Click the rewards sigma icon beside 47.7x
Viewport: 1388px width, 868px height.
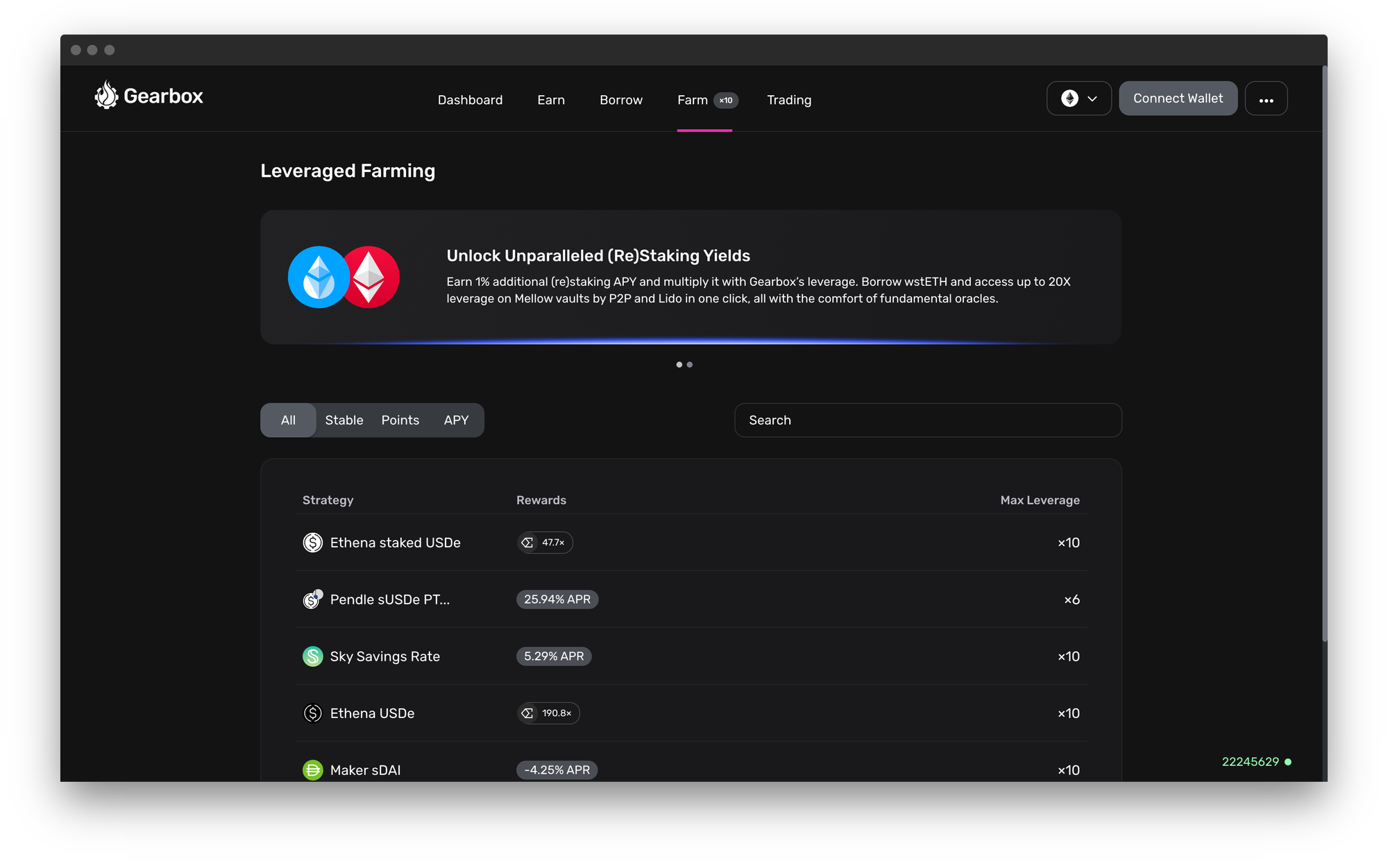[527, 543]
